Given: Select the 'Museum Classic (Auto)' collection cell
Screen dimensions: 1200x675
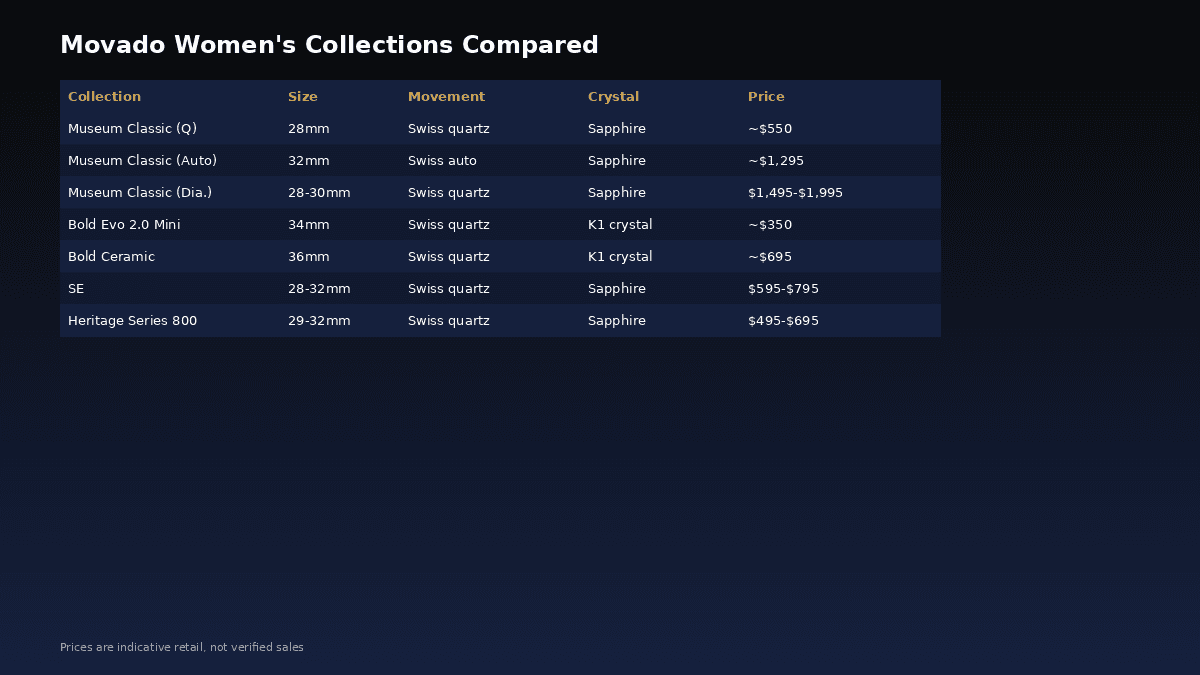Looking at the screenshot, I should pos(142,161).
